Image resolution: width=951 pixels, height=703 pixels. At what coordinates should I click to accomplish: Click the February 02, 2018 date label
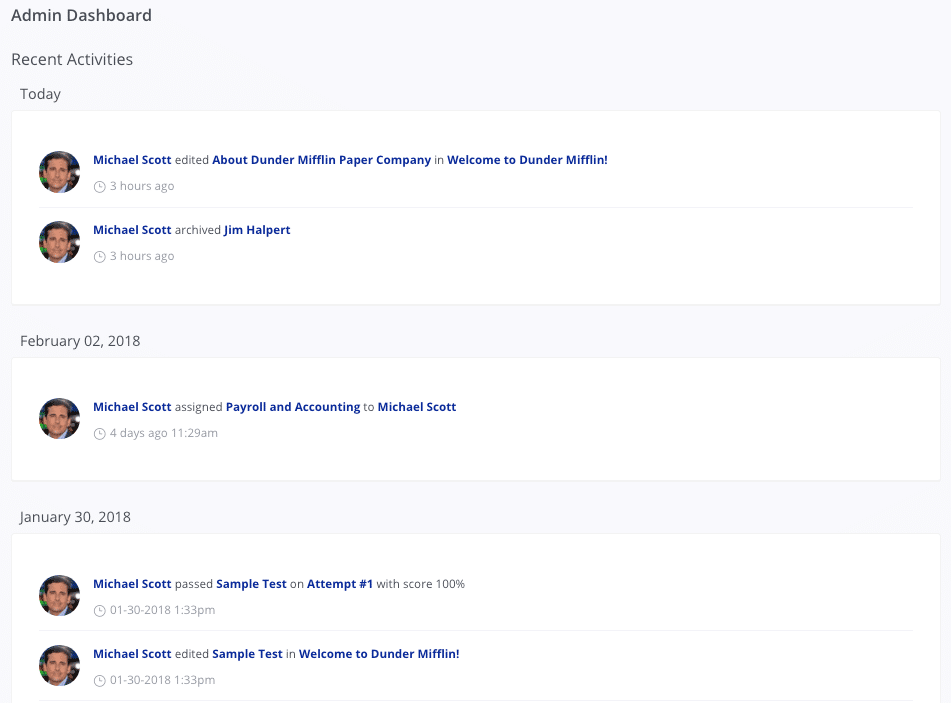[x=80, y=341]
